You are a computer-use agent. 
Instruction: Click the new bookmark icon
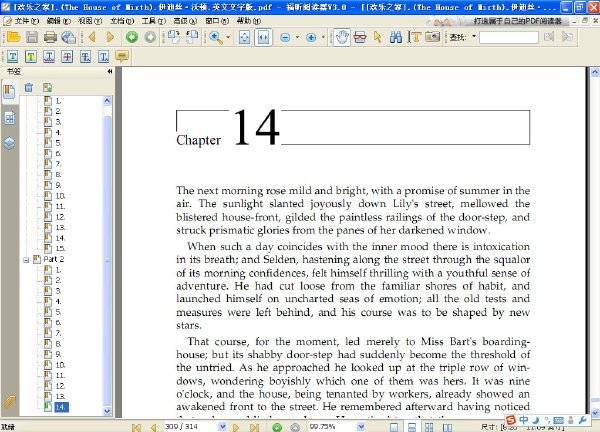tap(47, 88)
